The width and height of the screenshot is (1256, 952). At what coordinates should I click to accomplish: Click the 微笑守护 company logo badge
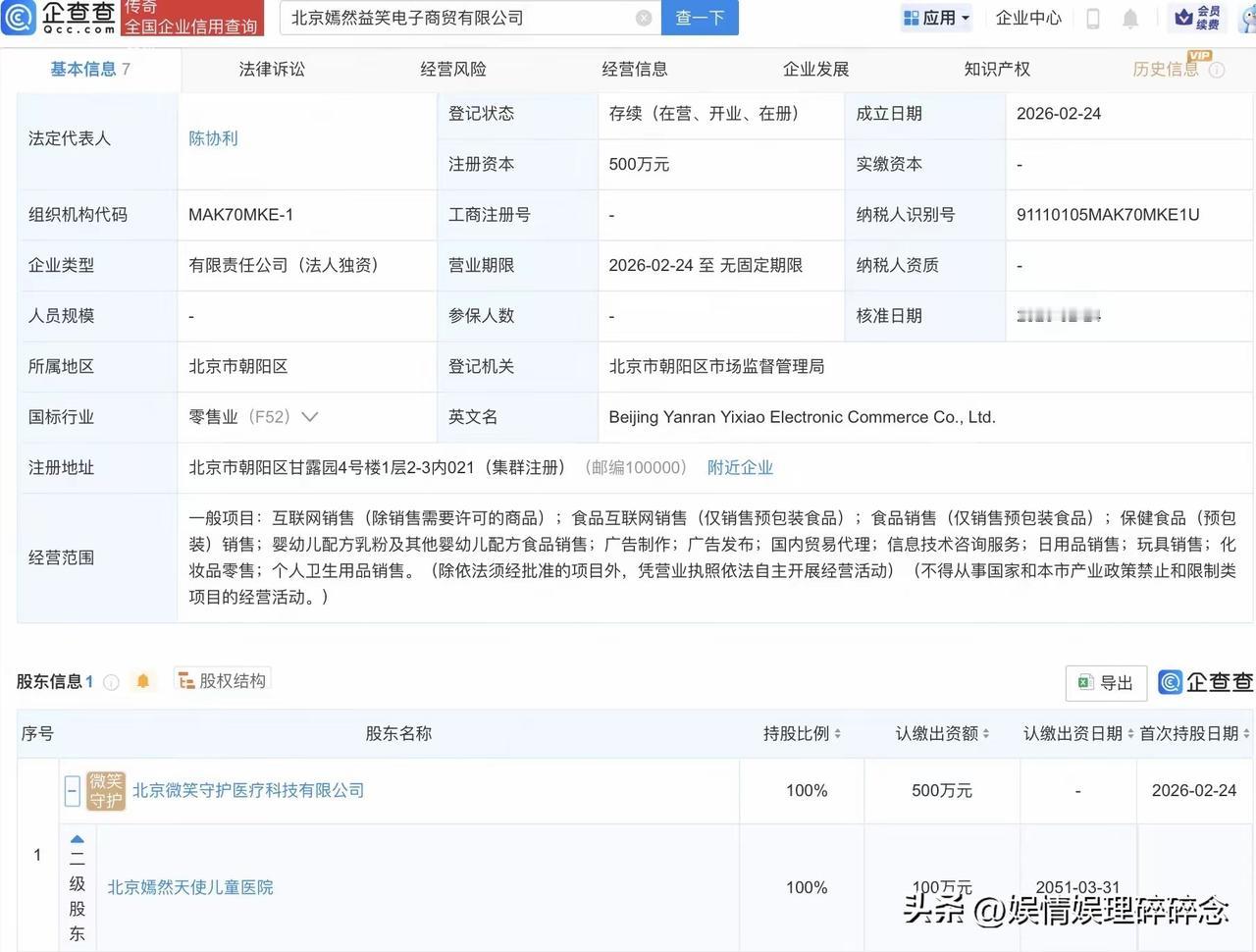[x=106, y=791]
